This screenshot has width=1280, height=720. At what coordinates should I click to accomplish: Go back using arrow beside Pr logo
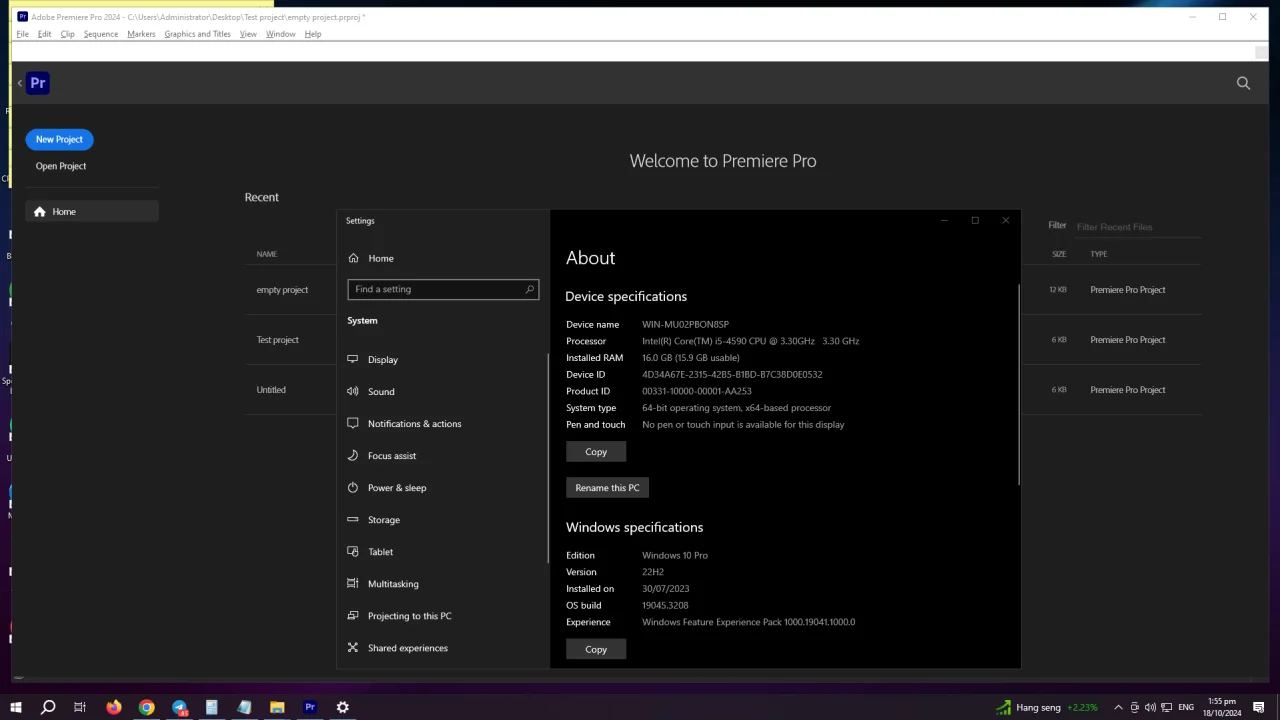(19, 83)
